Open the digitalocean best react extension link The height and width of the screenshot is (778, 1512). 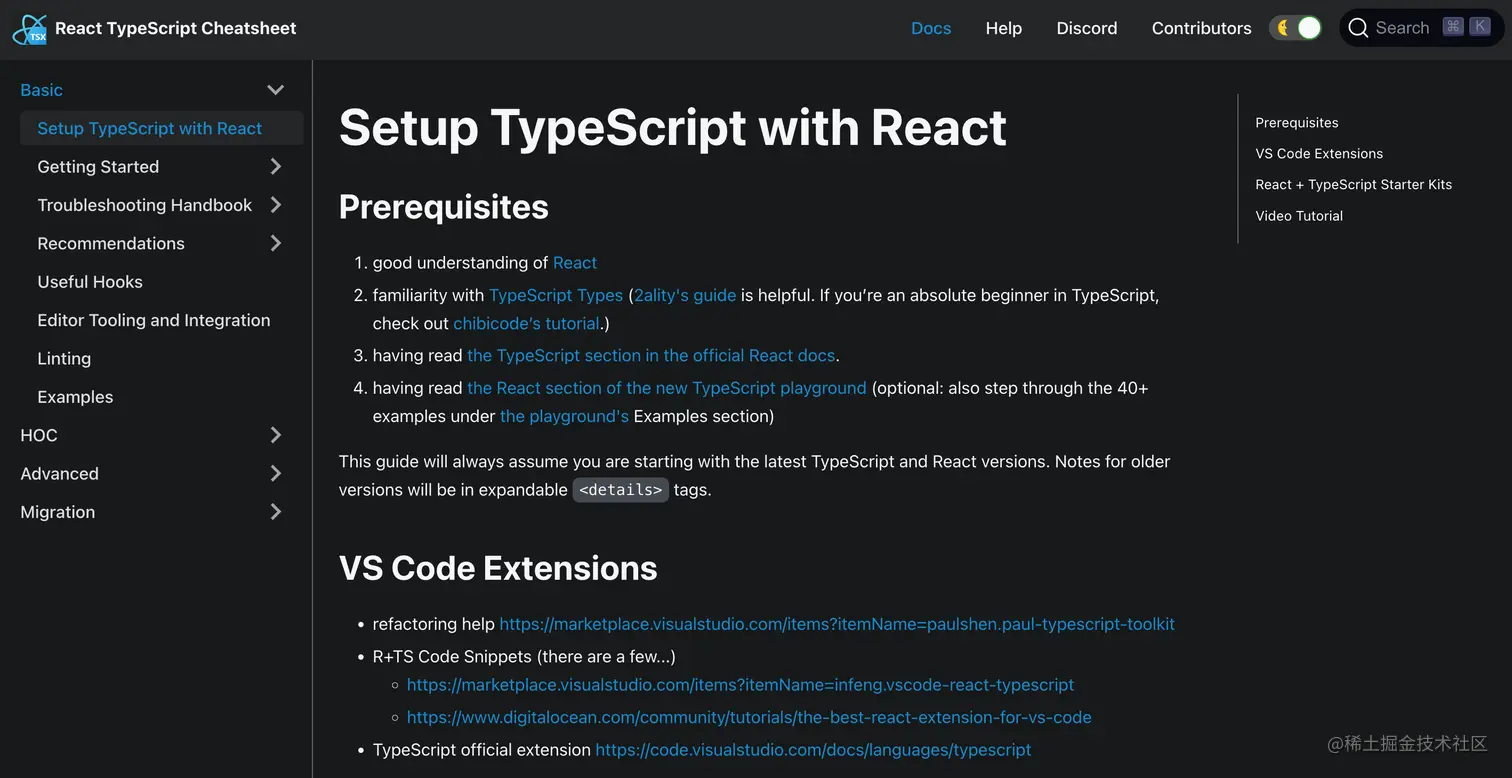[749, 718]
